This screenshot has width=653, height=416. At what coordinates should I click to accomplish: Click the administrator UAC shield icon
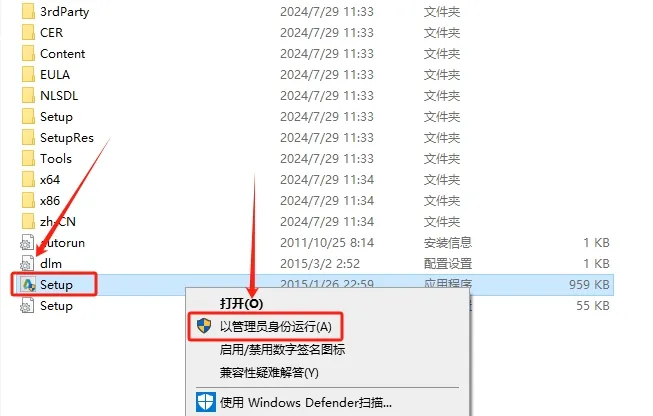pos(204,326)
